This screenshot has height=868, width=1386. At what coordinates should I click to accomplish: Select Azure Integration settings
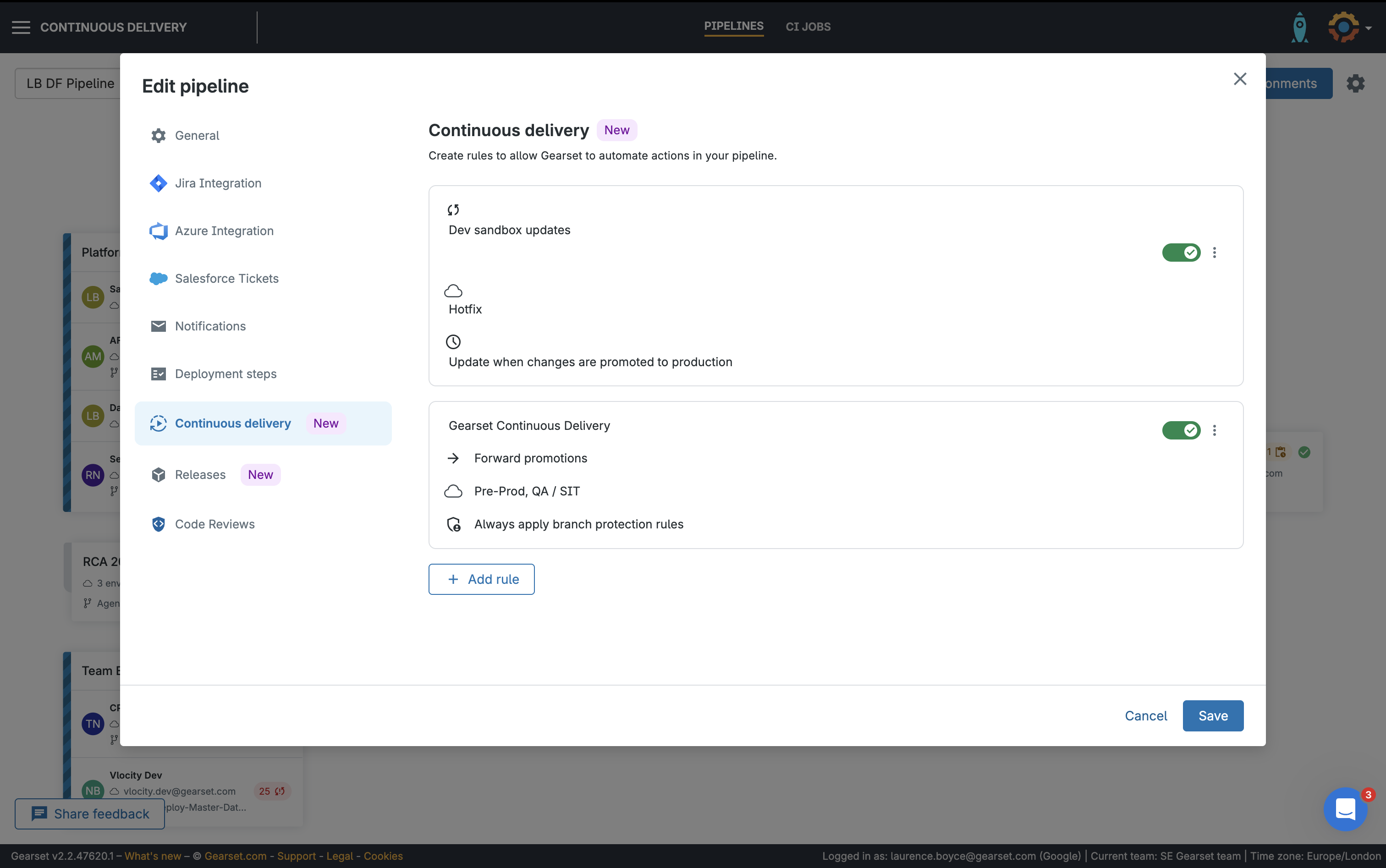click(263, 231)
